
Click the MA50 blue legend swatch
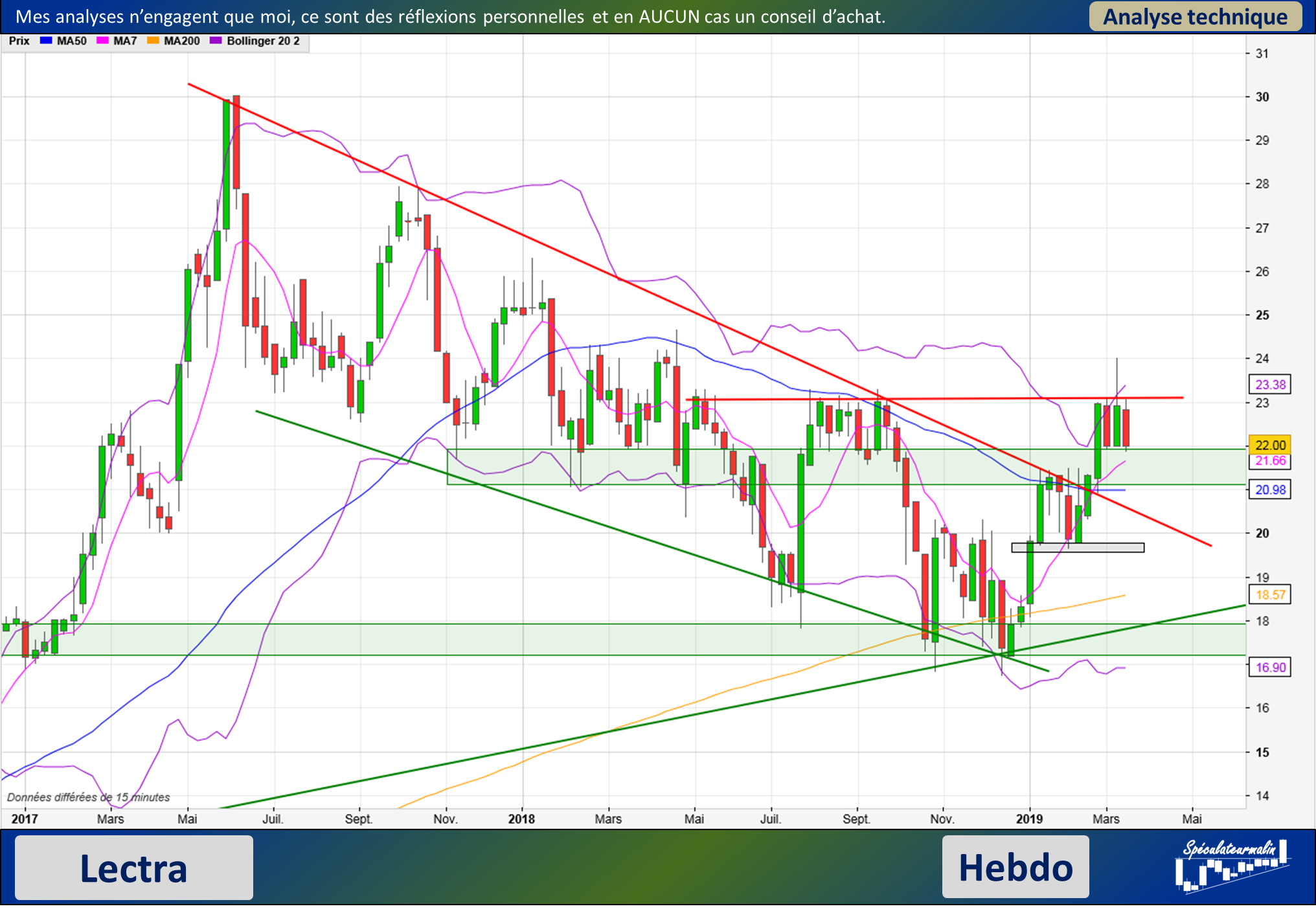[x=46, y=41]
